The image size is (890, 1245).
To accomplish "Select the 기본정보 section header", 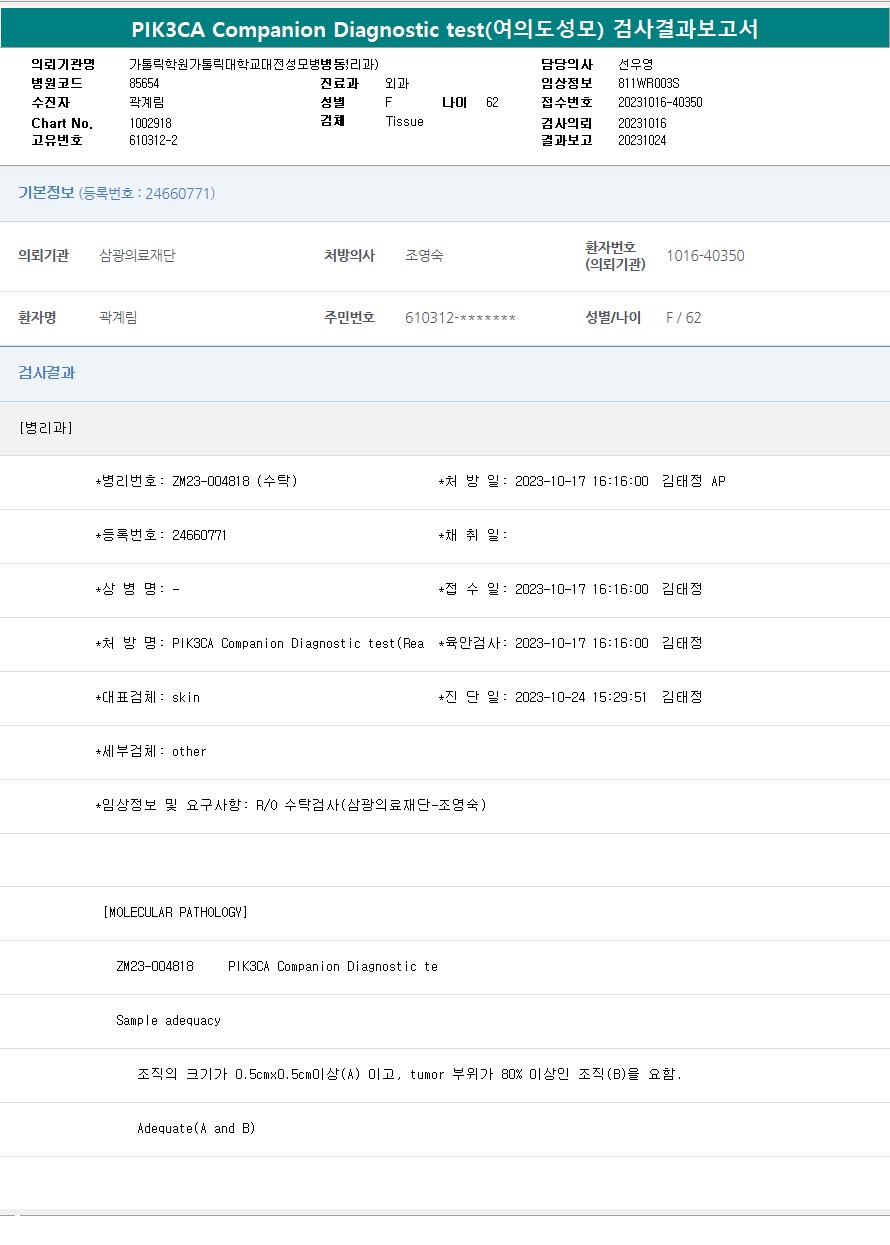I will click(x=46, y=193).
